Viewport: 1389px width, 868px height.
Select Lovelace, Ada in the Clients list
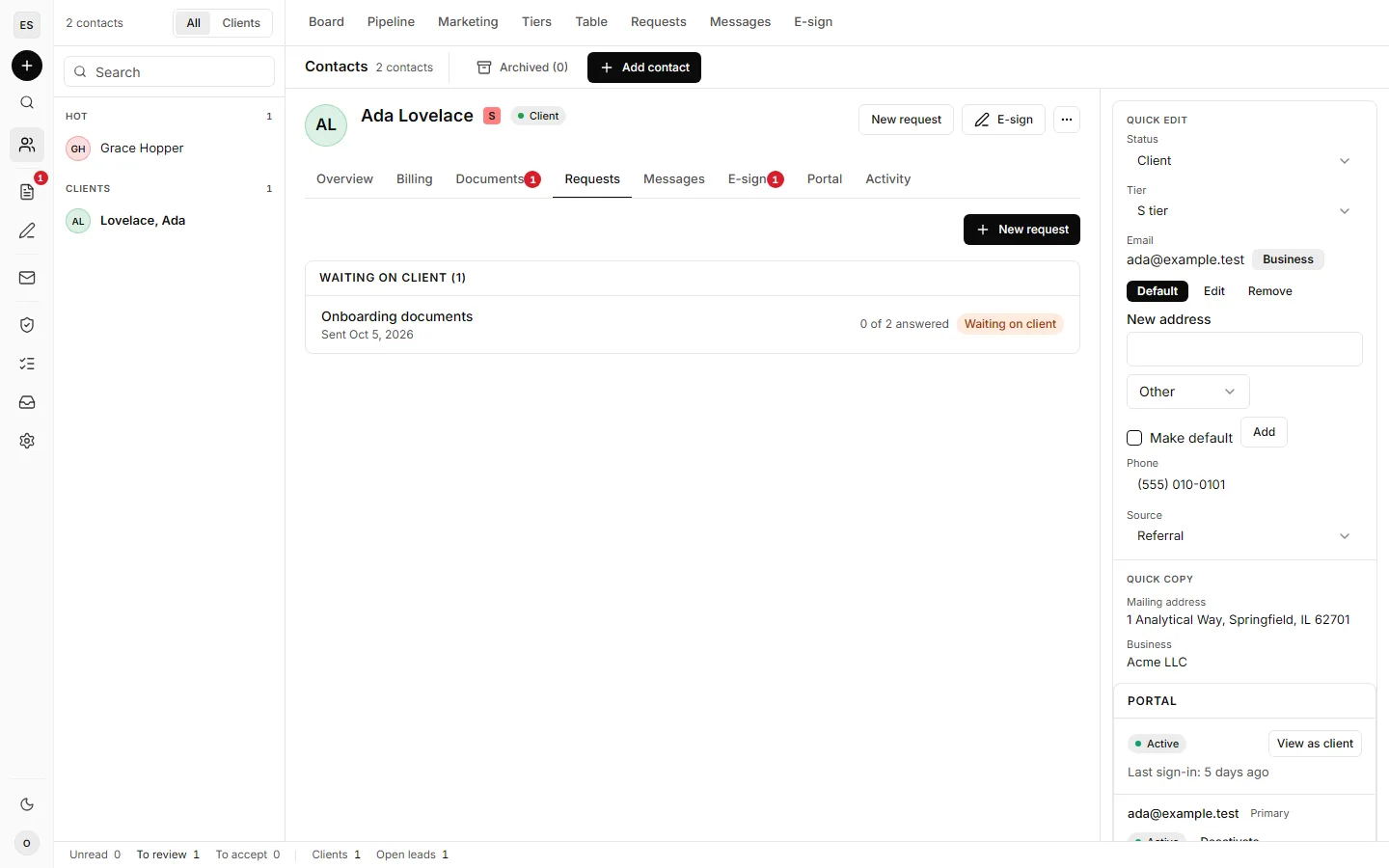point(170,221)
